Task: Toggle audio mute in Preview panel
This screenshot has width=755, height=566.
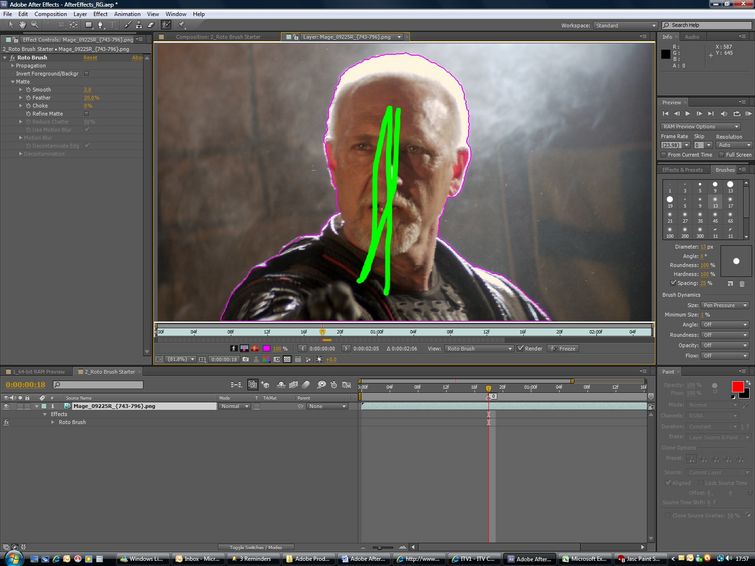Action: tap(724, 113)
